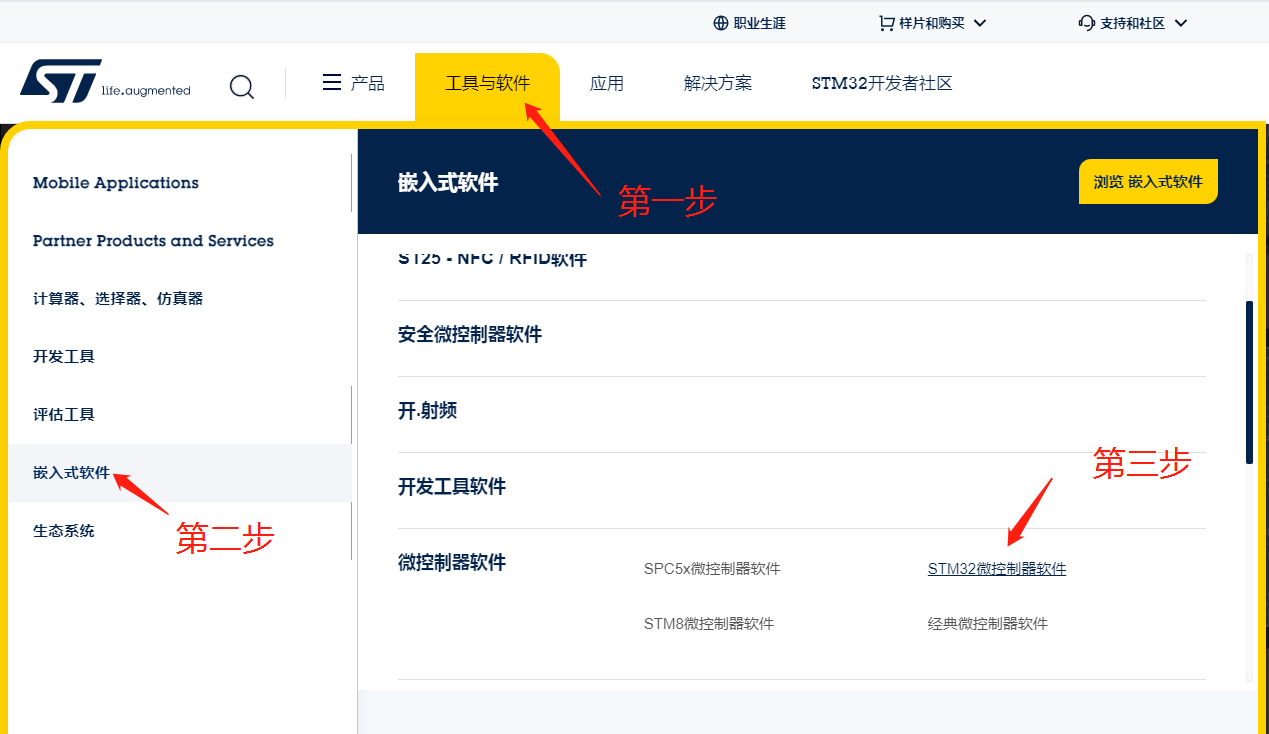Screen dimensions: 1269x734
Task: Click the hamburger icon beside 产品
Action: 332,82
